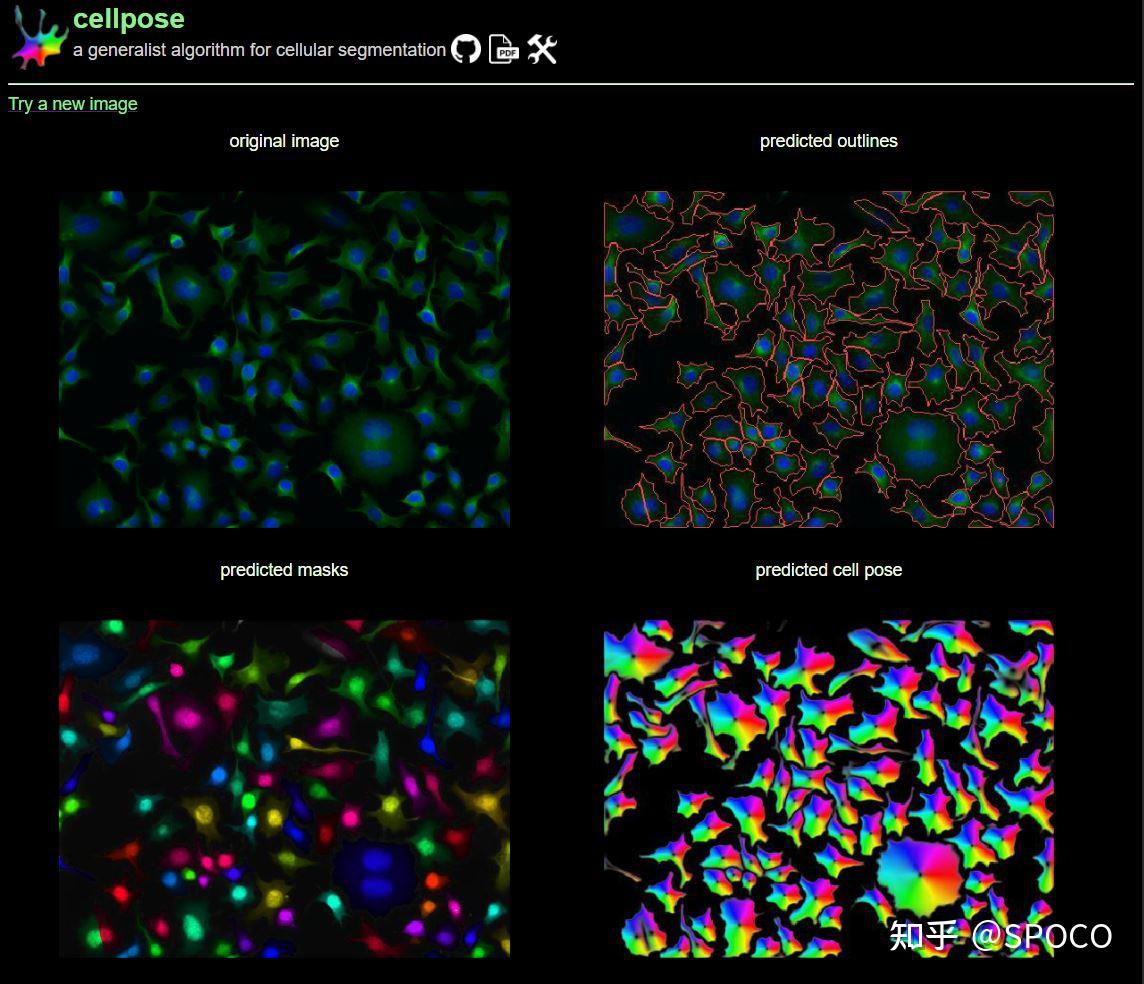Click the 'predicted cell pose' caption
This screenshot has width=1144, height=984.
click(x=829, y=570)
